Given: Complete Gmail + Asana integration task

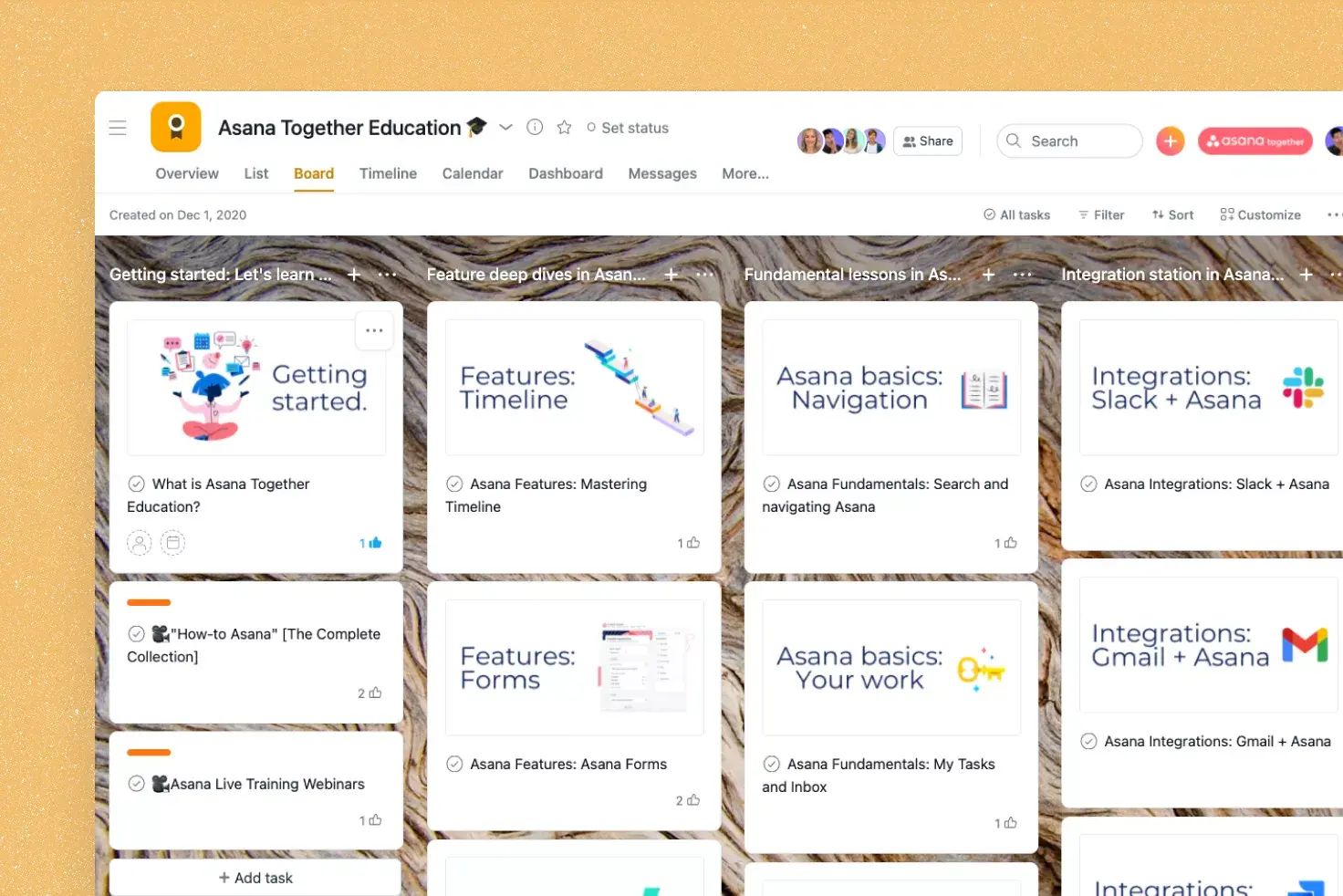Looking at the screenshot, I should coord(1088,741).
